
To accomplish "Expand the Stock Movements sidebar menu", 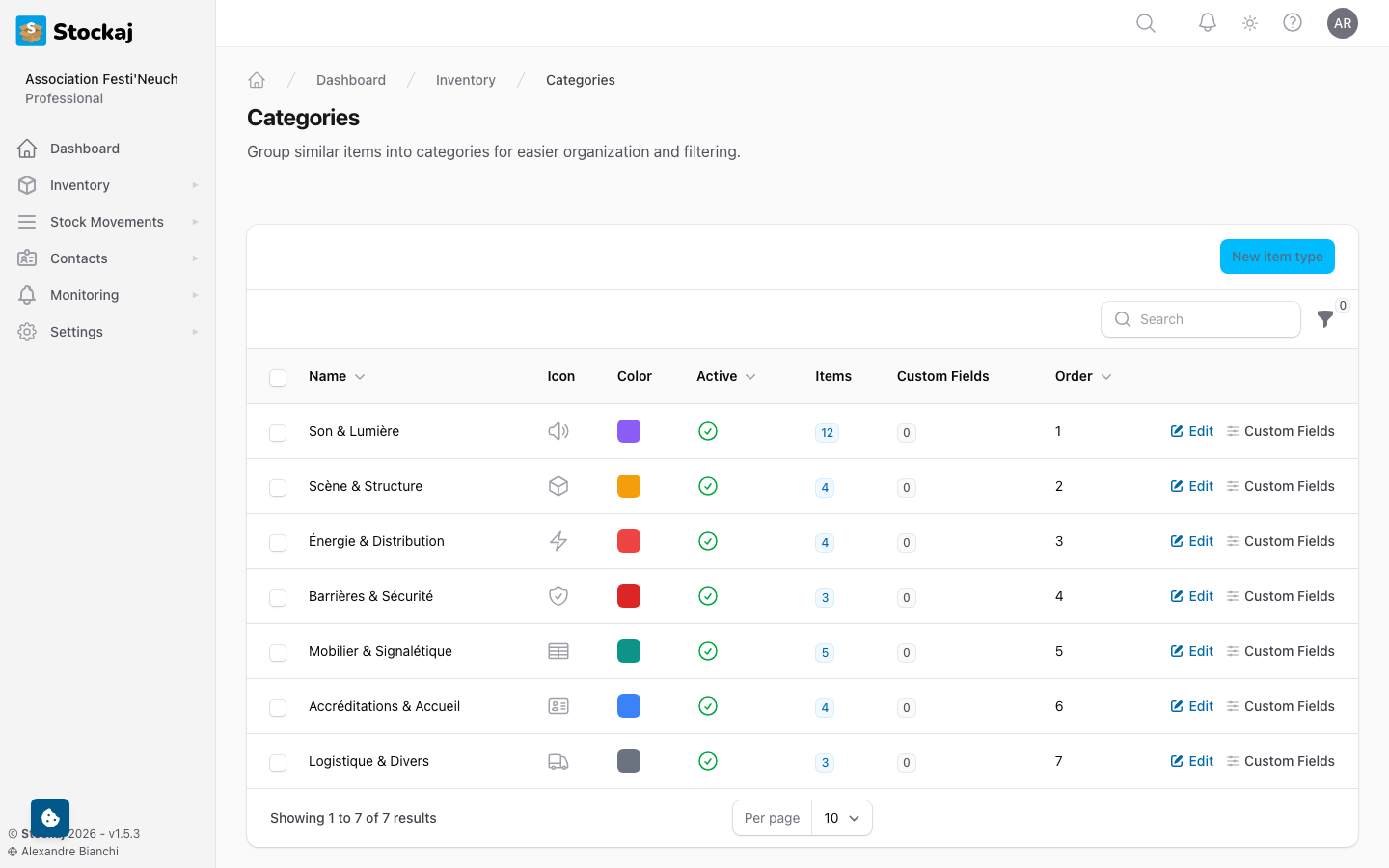I will 108,222.
